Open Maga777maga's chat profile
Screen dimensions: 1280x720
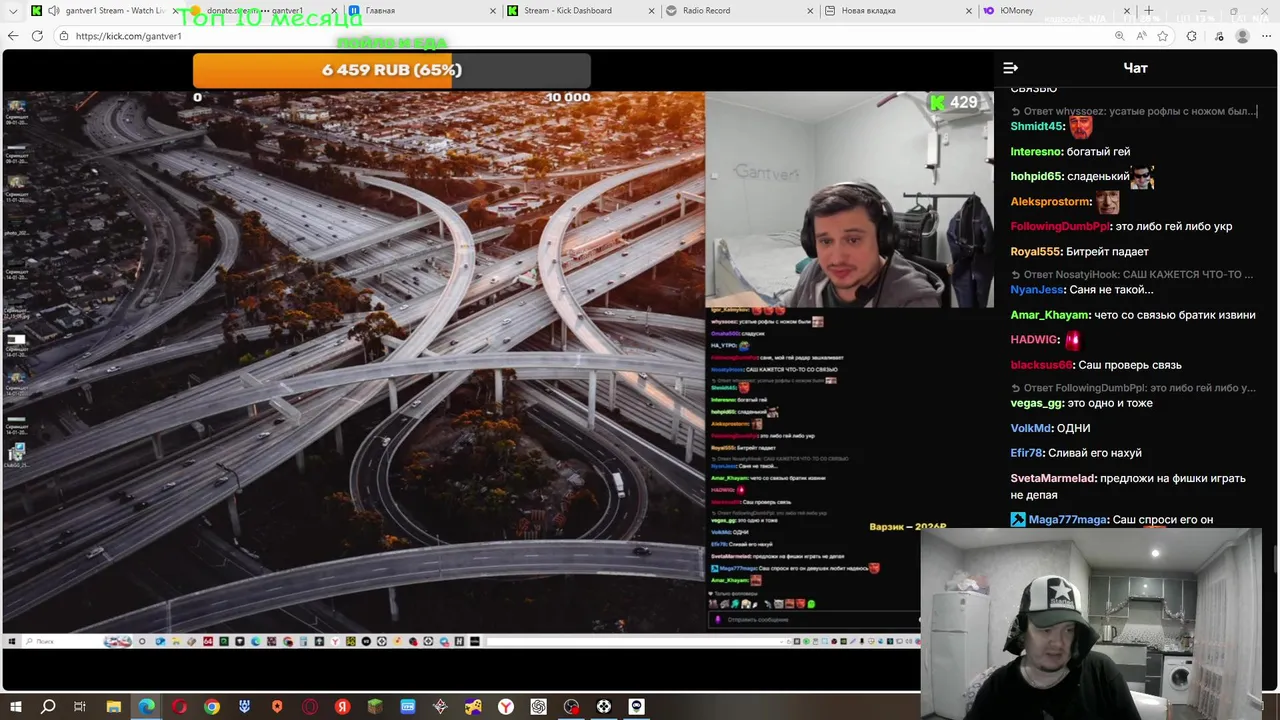click(x=1067, y=520)
